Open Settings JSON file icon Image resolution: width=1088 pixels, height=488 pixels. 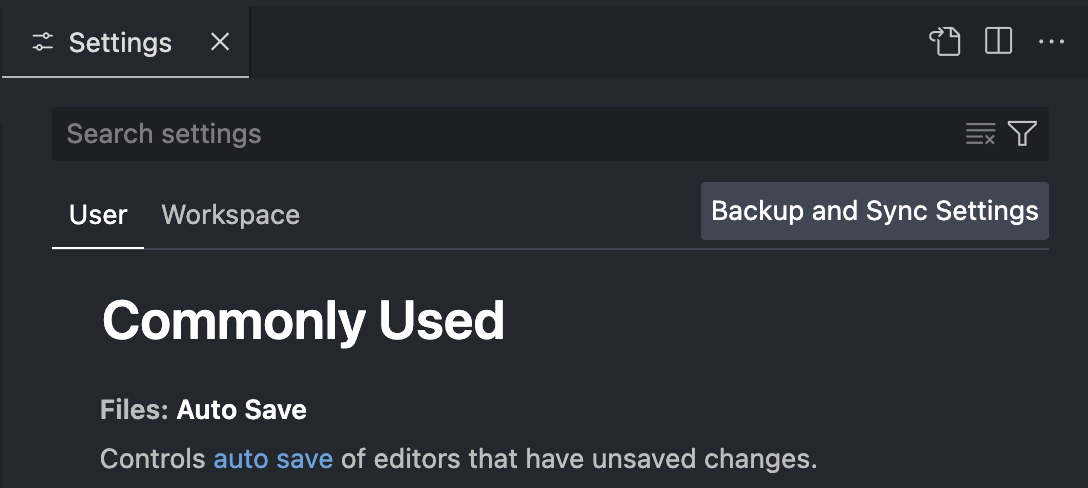point(945,41)
